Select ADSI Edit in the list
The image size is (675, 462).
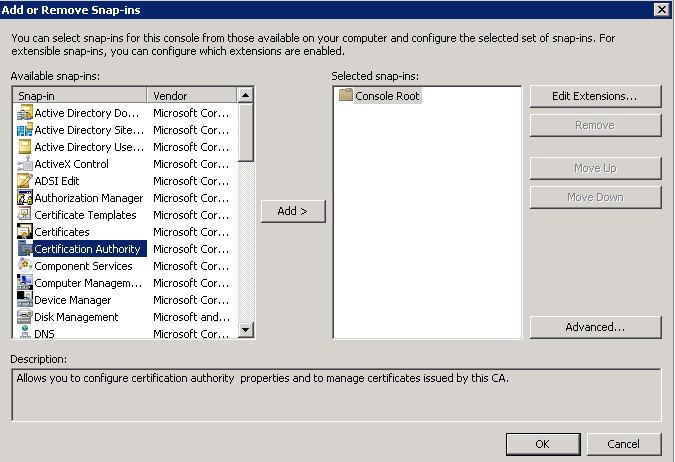(57, 181)
